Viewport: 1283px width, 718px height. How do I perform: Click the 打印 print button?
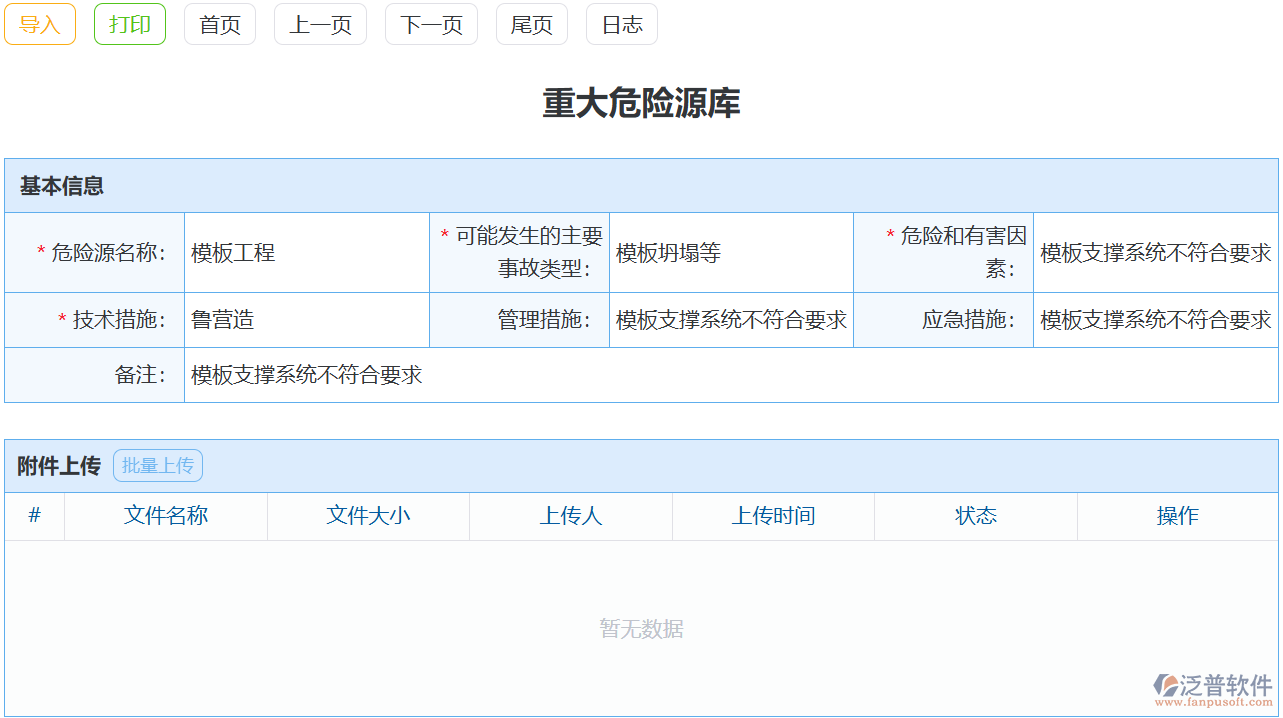tap(129, 24)
